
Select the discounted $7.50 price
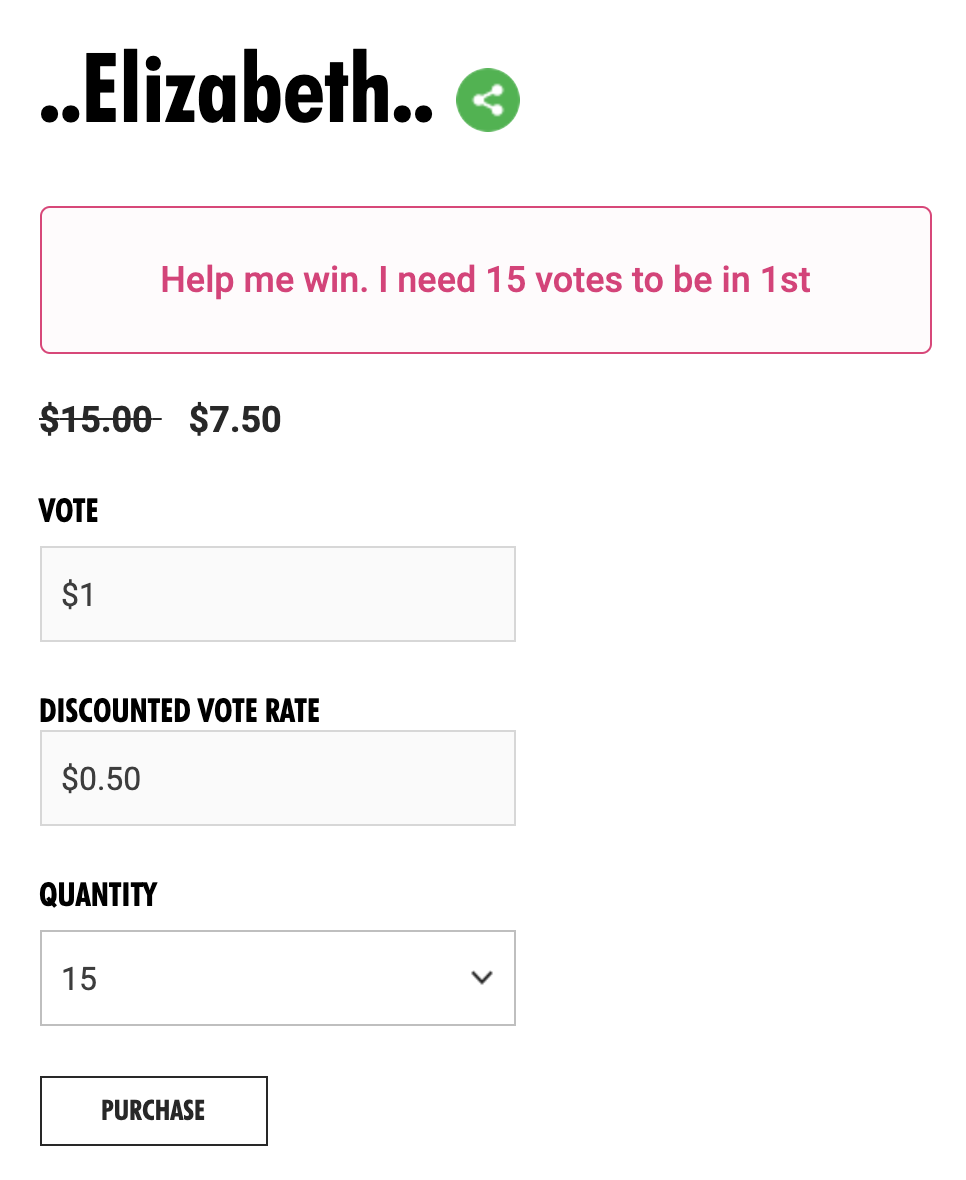235,419
